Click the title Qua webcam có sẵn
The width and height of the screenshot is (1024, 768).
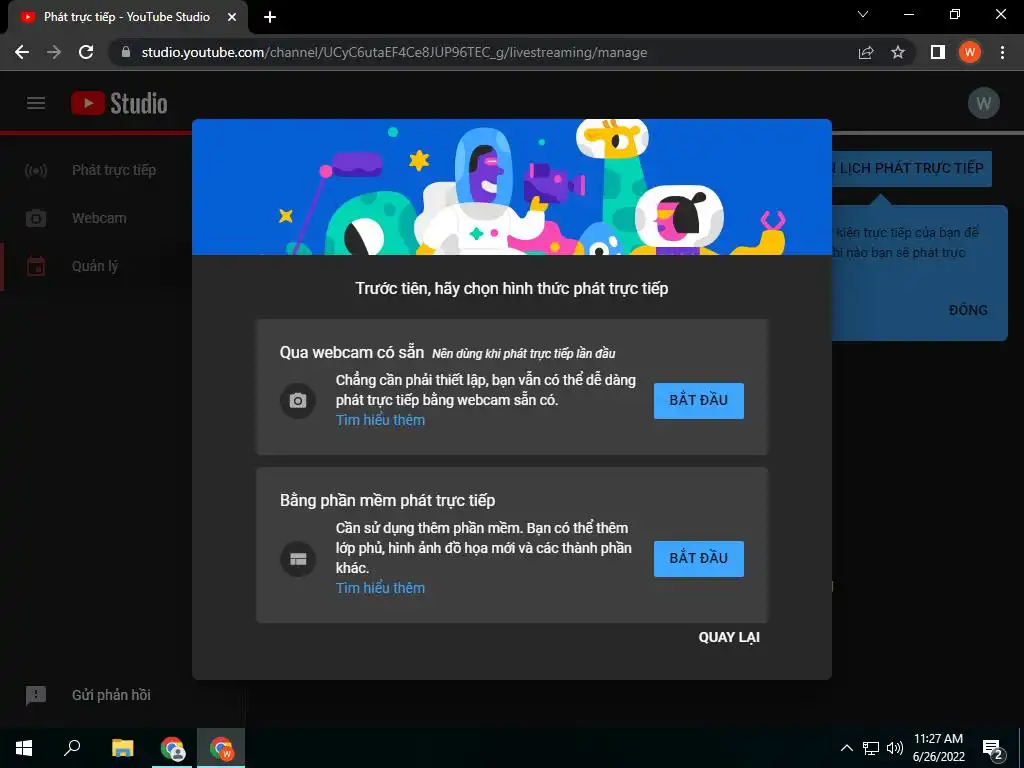tap(352, 353)
